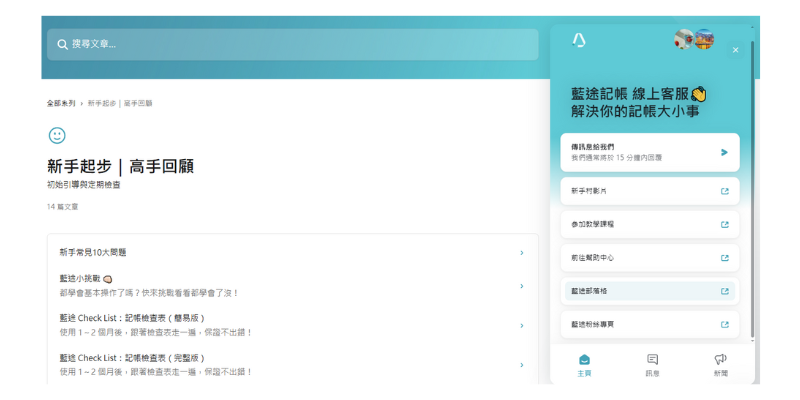The image size is (800, 400).
Task: Select the 主頁 tab in chat widget
Action: click(x=584, y=364)
